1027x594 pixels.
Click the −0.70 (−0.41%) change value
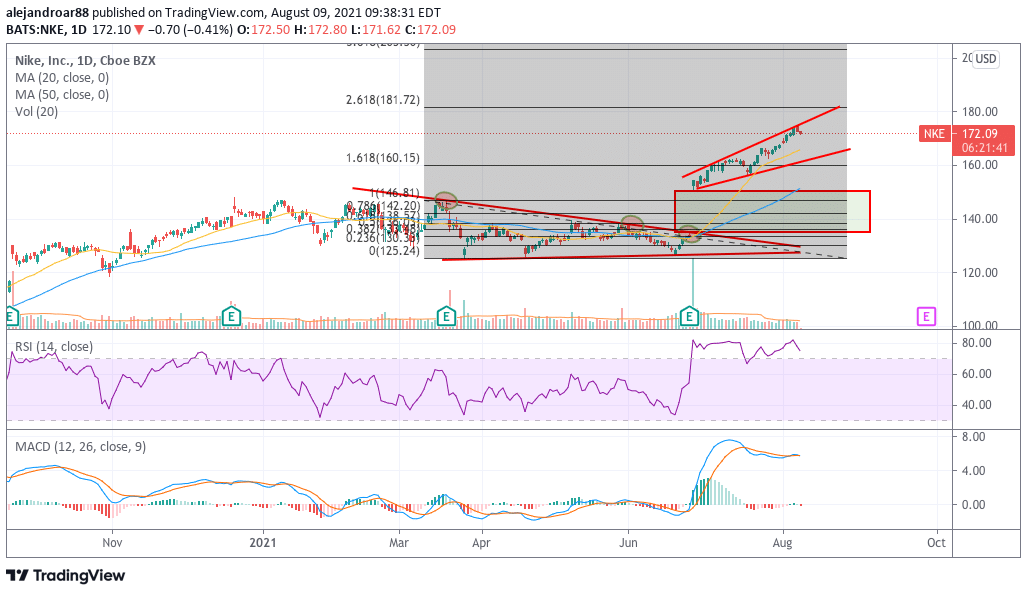tap(190, 29)
